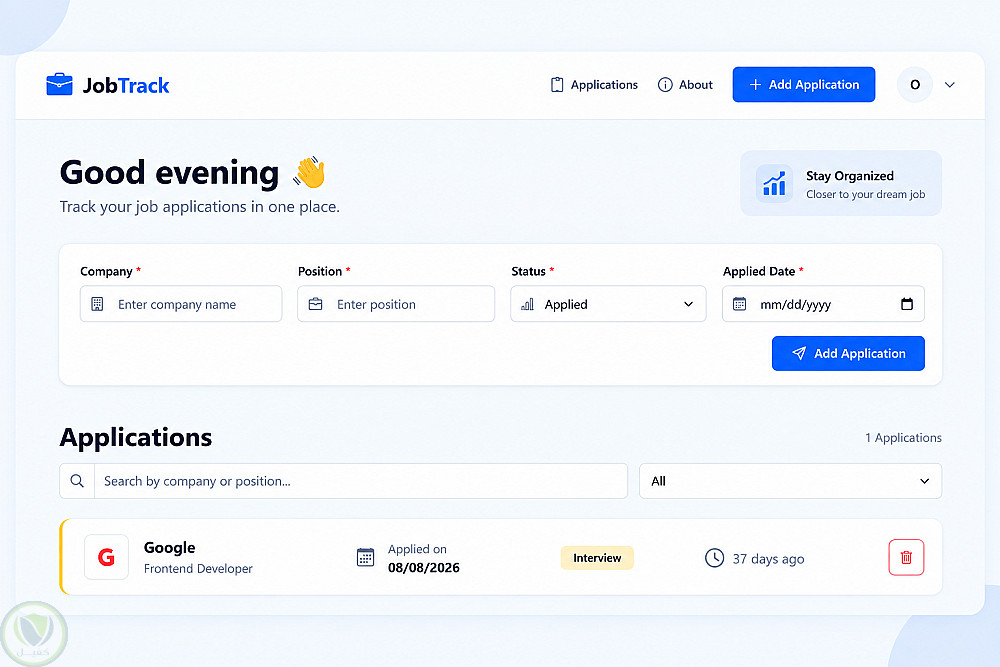Click the calendar icon beside Applied on
Screen dimensions: 1000x667
pos(365,557)
